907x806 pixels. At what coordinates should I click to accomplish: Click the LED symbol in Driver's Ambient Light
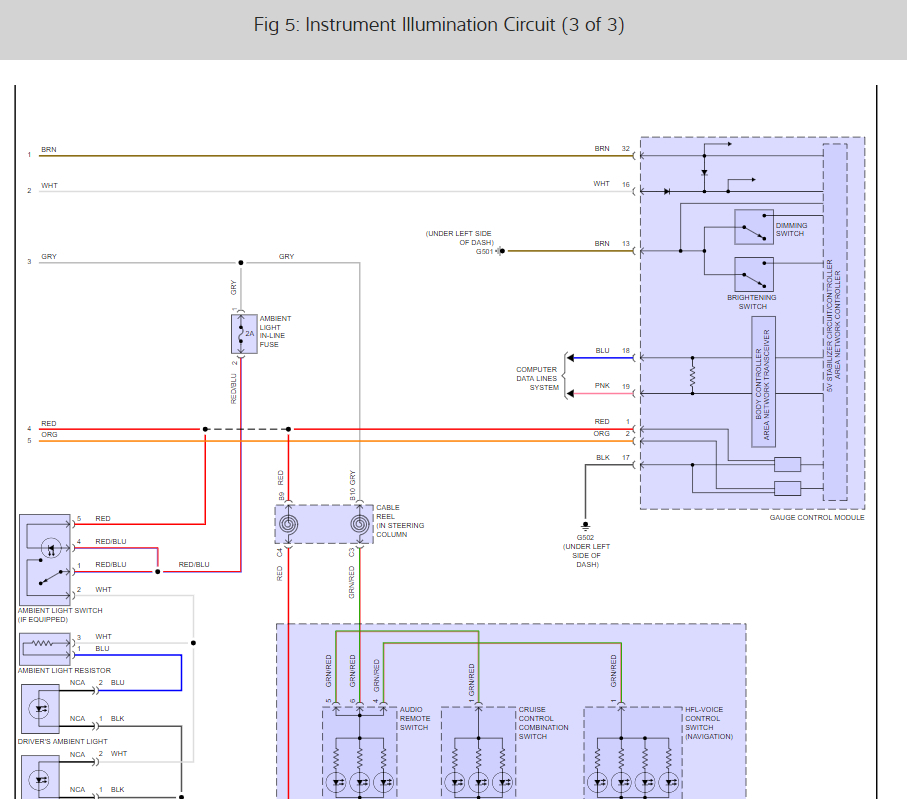[40, 709]
